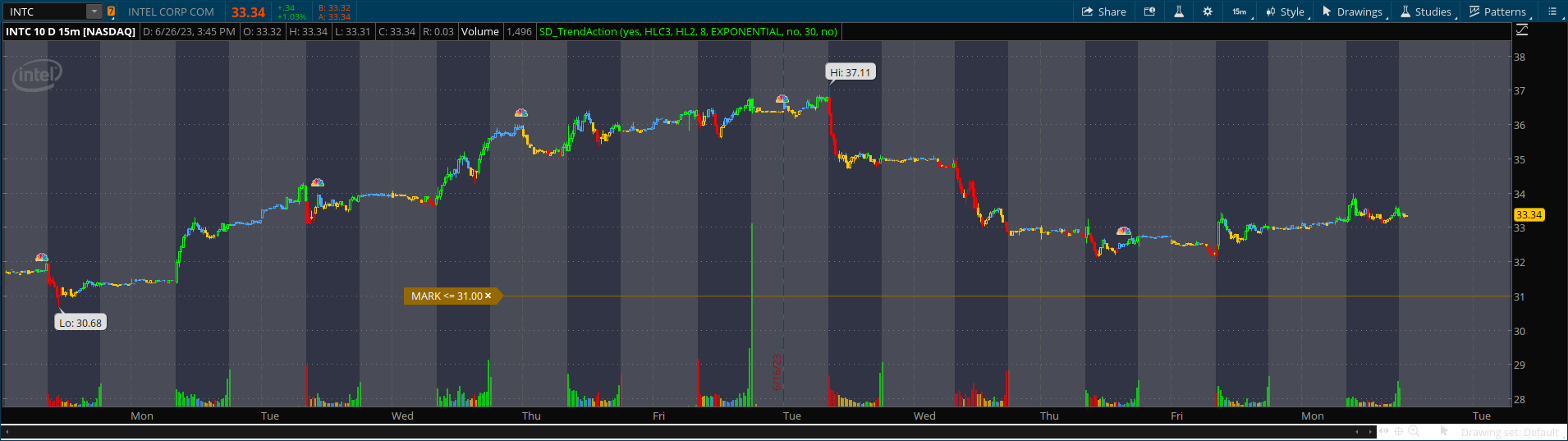
Task: Click the news peacock icon near 34
Action: (x=318, y=183)
